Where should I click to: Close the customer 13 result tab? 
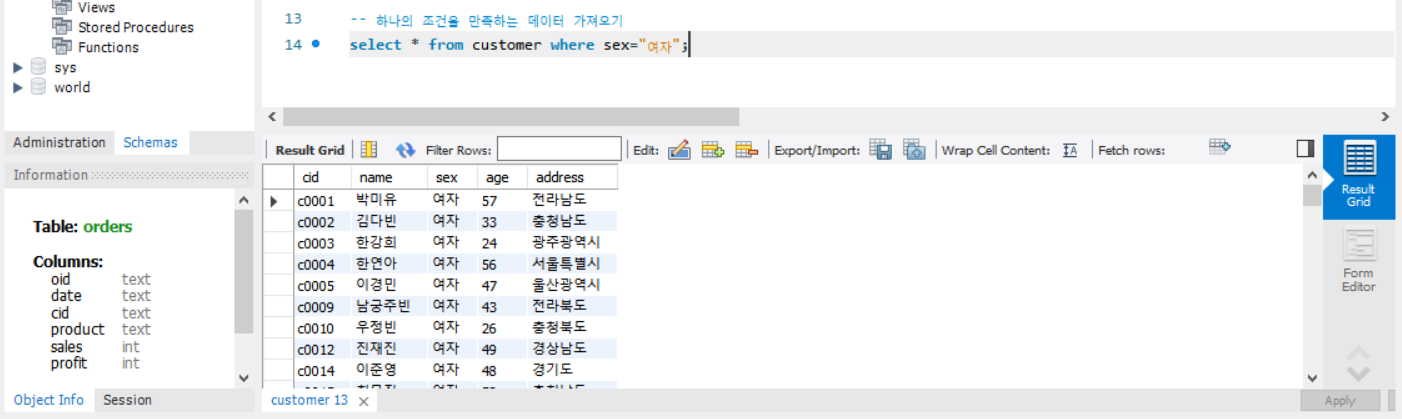364,401
